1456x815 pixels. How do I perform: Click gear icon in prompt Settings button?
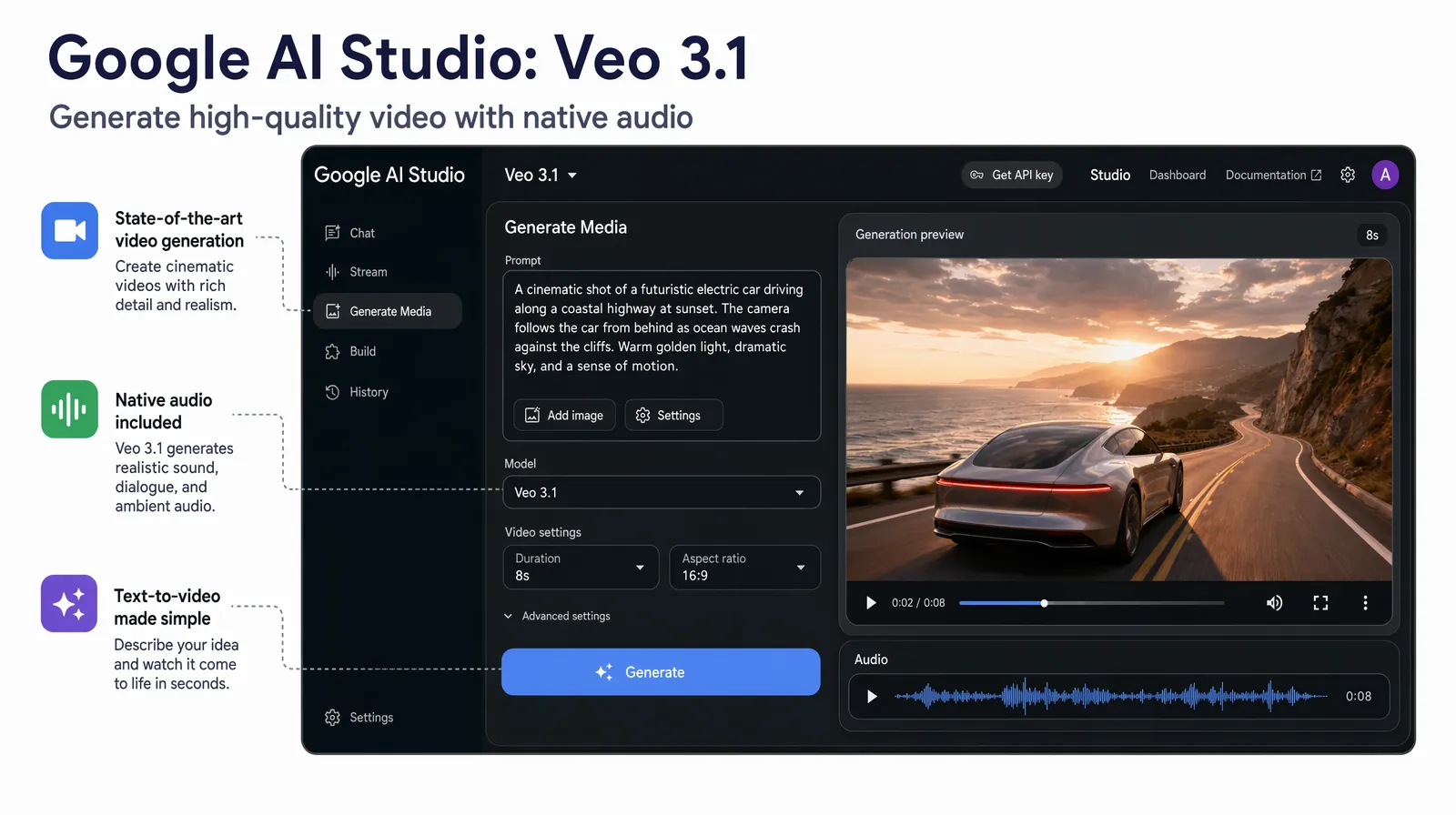(642, 415)
